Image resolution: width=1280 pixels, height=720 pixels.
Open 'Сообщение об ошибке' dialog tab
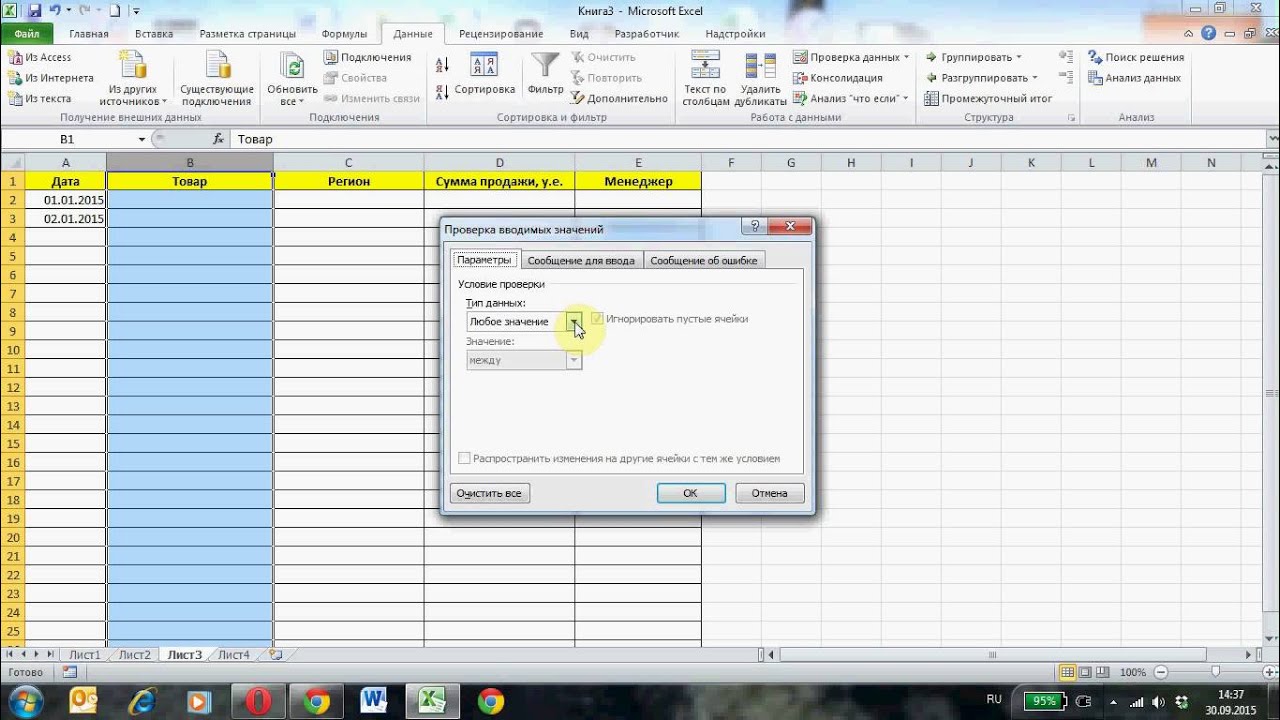point(704,261)
